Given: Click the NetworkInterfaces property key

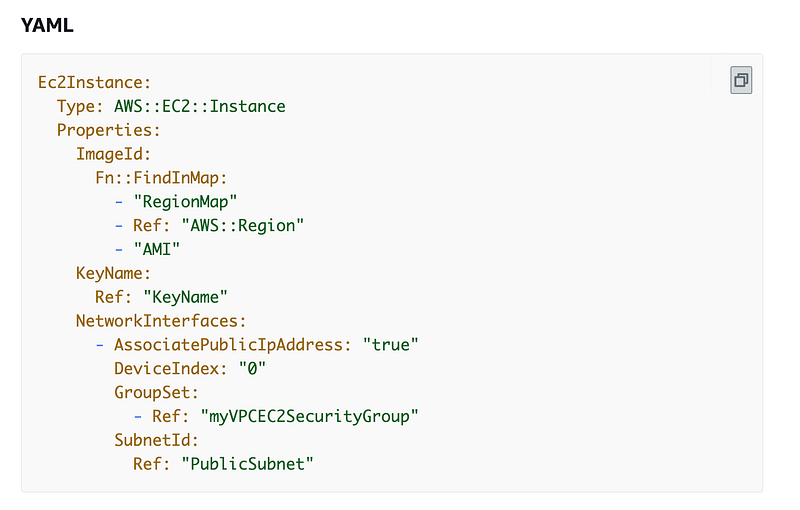Looking at the screenshot, I should [161, 321].
